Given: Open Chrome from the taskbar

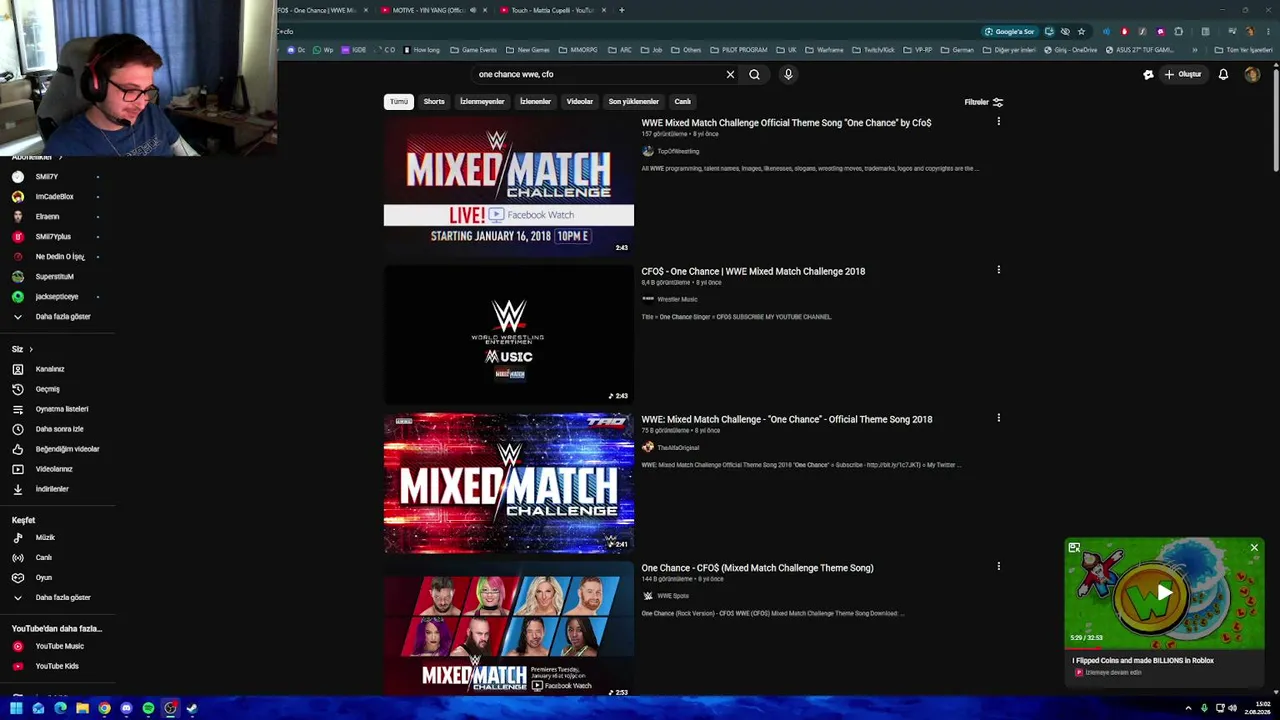Looking at the screenshot, I should [104, 709].
